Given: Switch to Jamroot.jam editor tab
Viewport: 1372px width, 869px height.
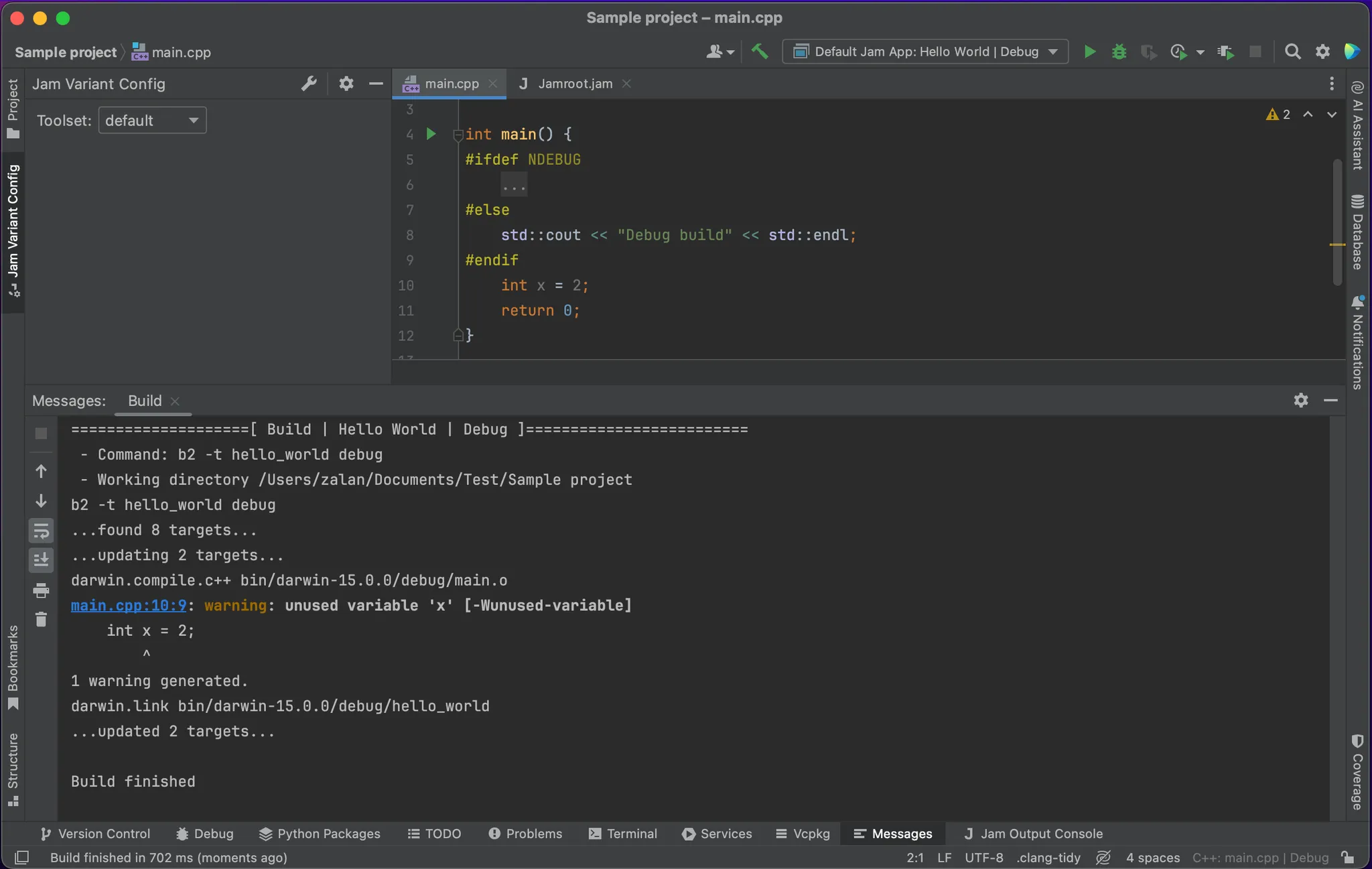Looking at the screenshot, I should tap(575, 84).
